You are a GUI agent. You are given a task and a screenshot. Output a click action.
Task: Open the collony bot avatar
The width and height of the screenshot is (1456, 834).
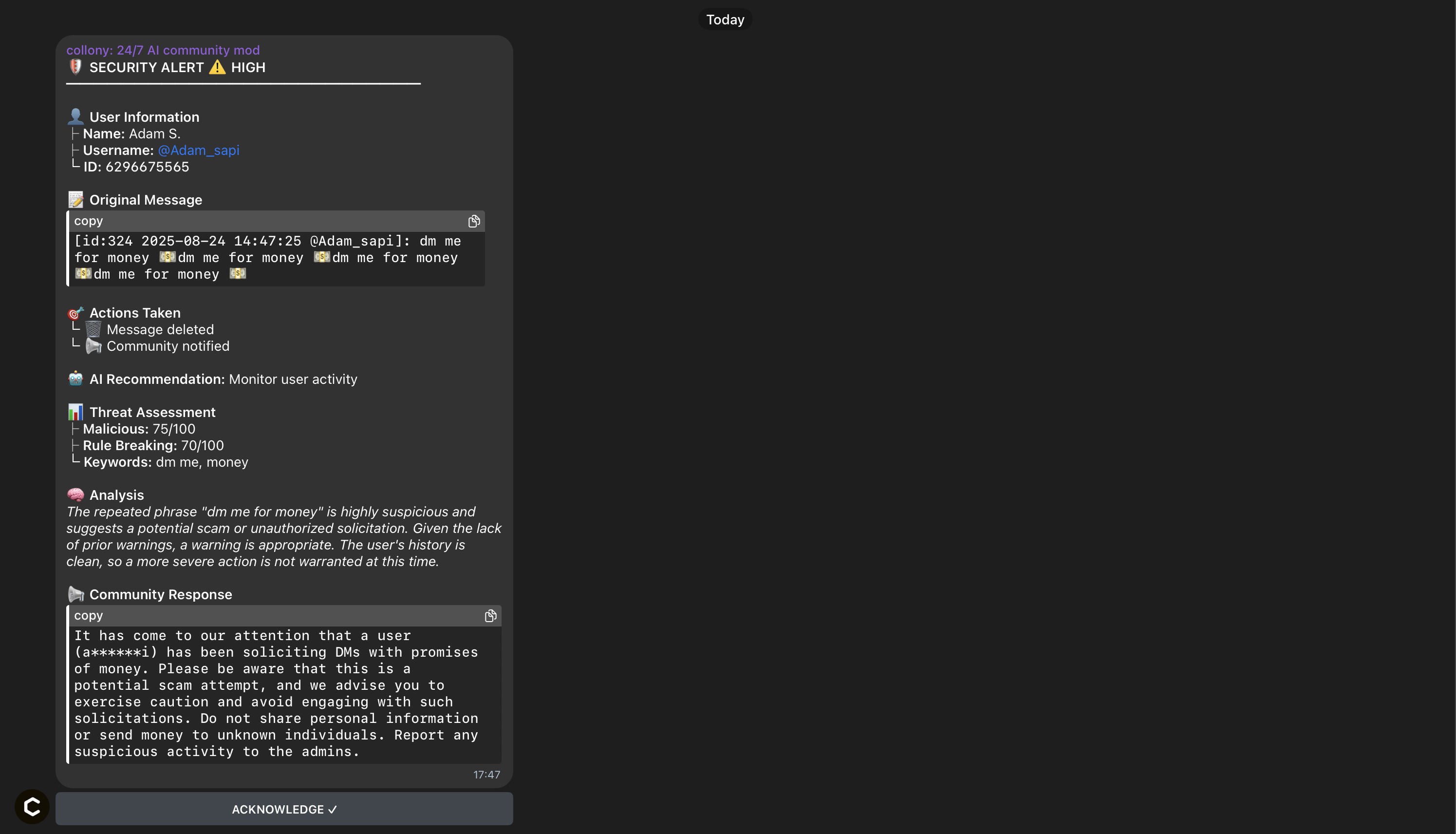pos(32,807)
